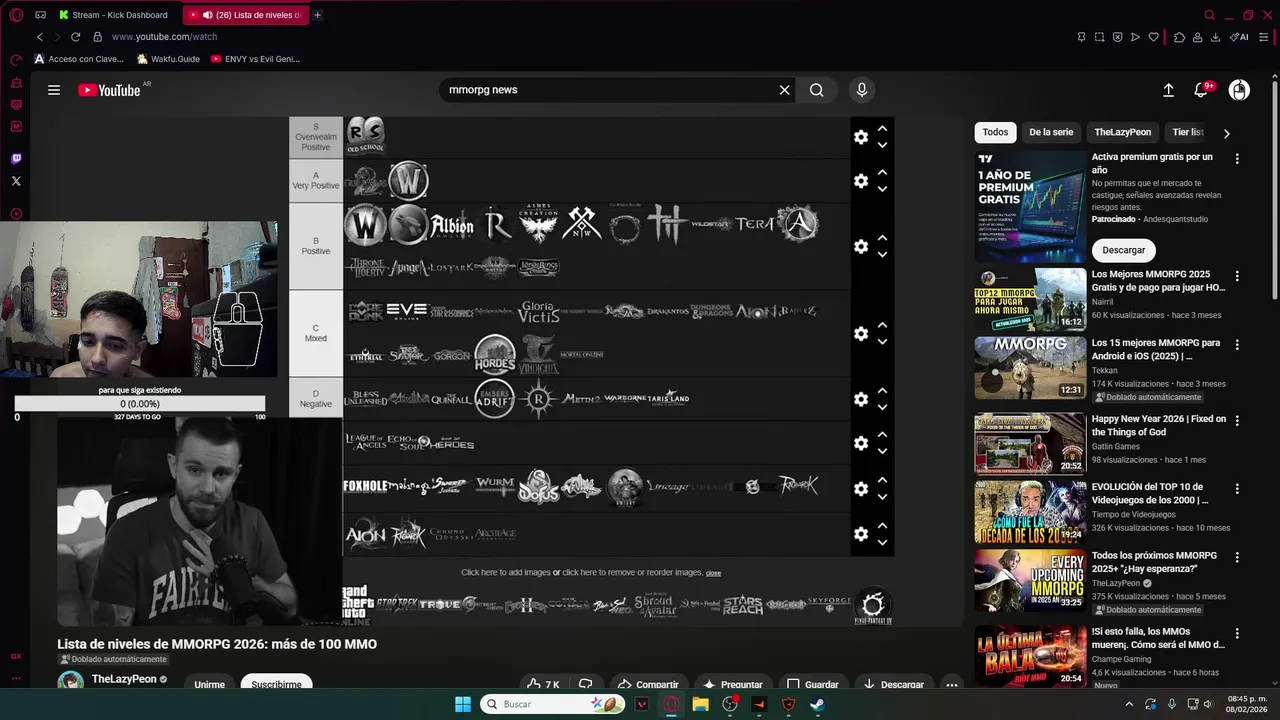Screen dimensions: 1280x720
Task: Run the search with the magnifier button
Action: pos(817,90)
